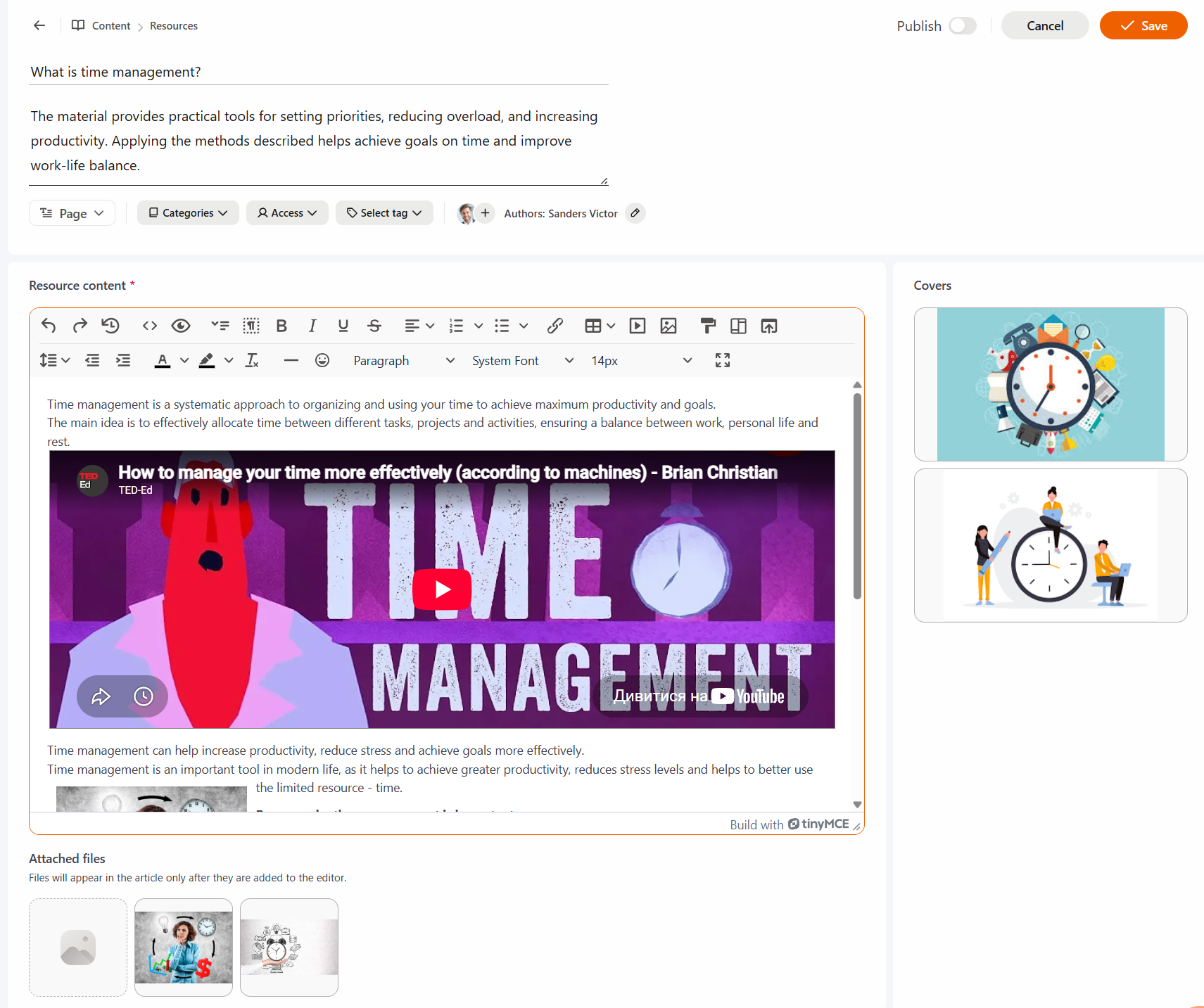Open the revision history tool
This screenshot has height=1008, width=1204.
point(110,326)
